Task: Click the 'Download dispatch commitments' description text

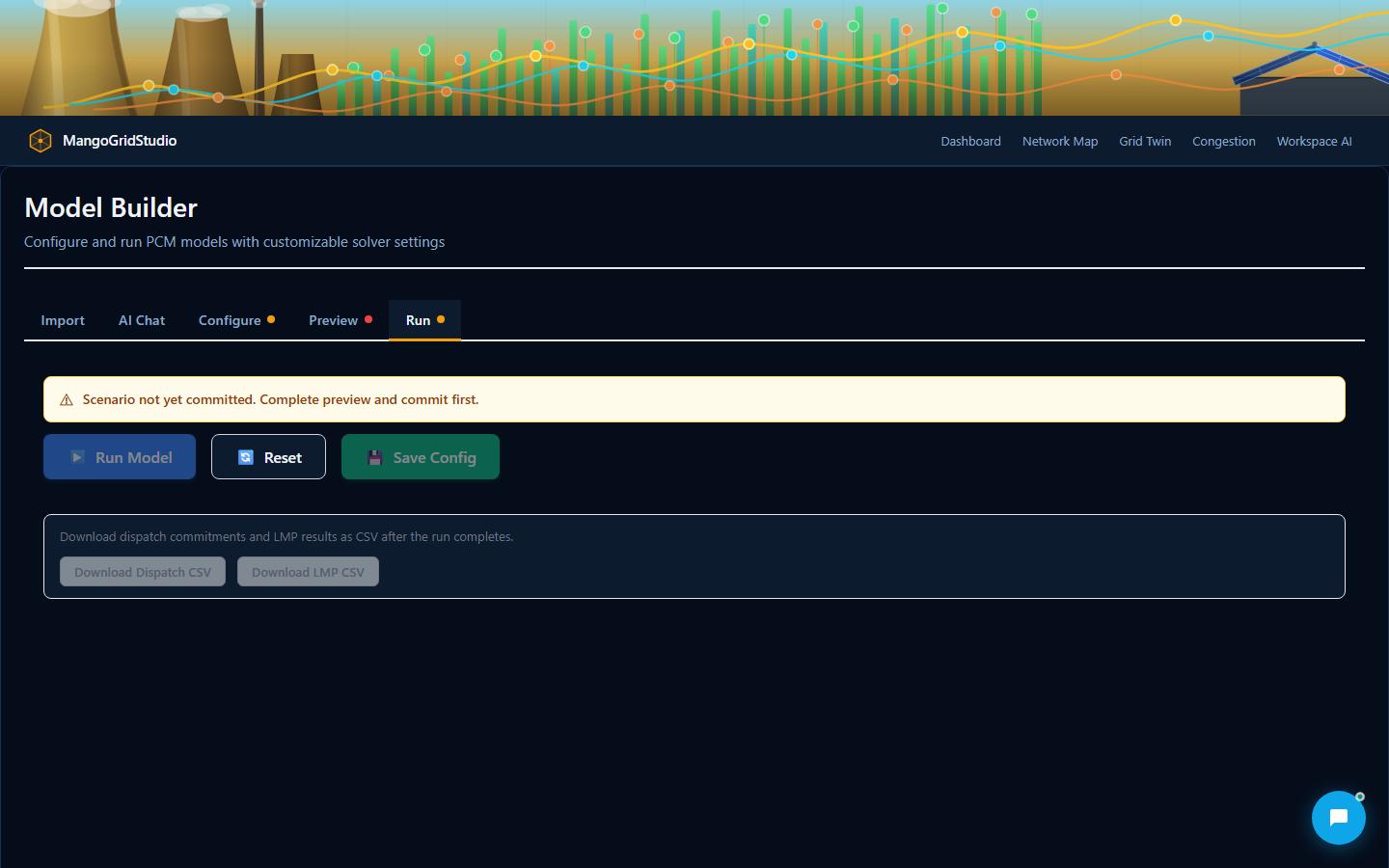Action: tap(286, 536)
